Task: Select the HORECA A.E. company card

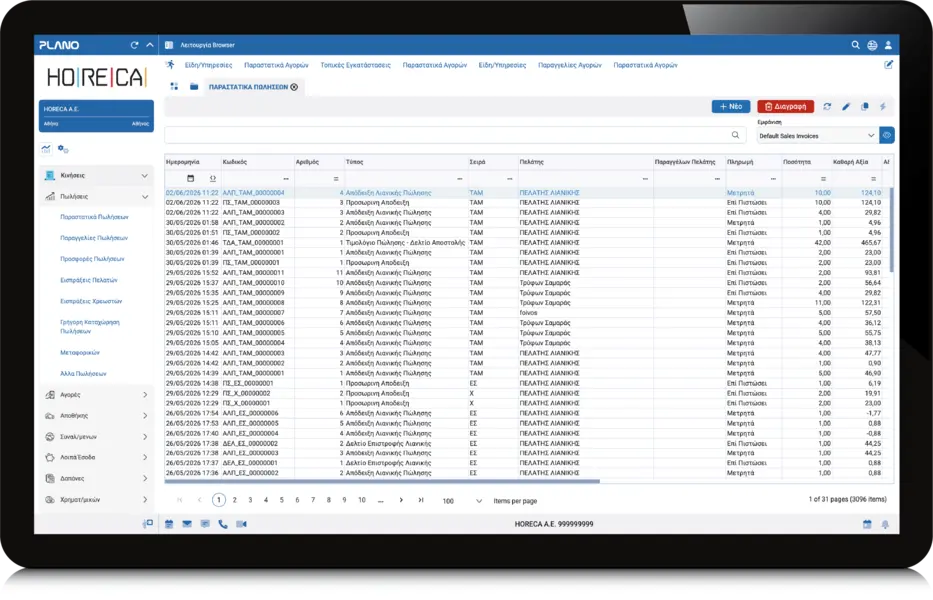Action: pyautogui.click(x=96, y=115)
